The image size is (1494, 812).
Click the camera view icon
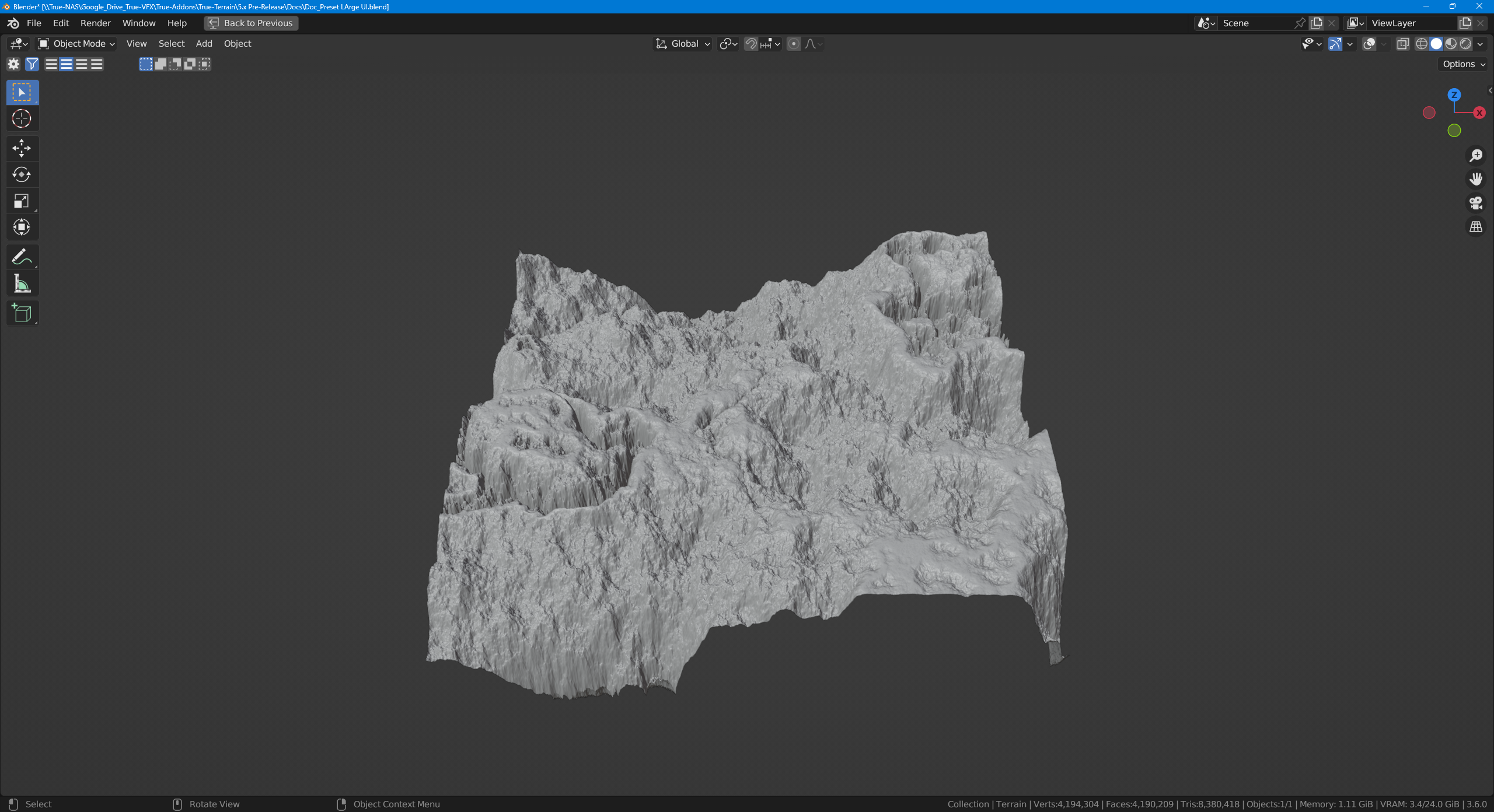pos(1476,203)
